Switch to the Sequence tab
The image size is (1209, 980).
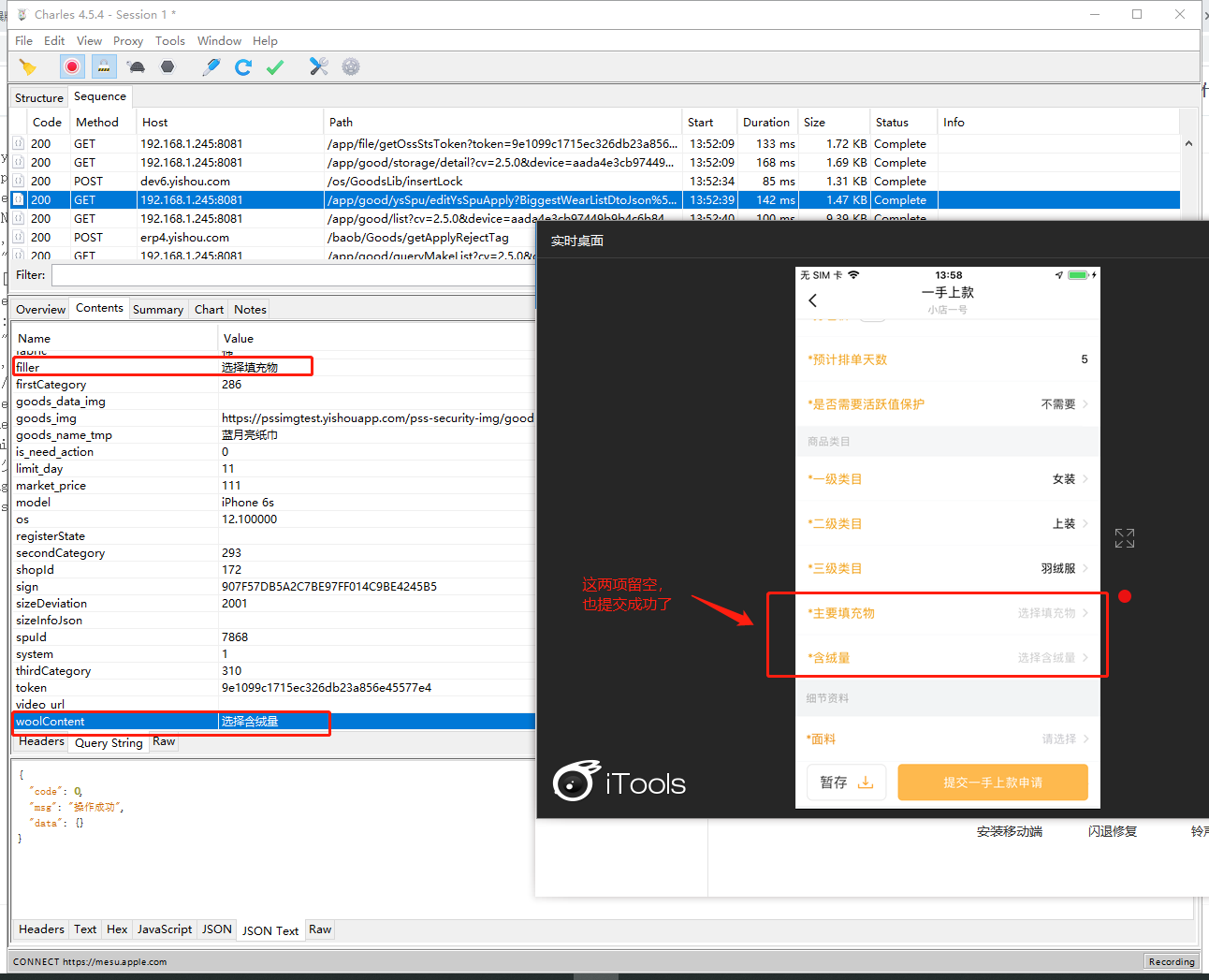click(x=100, y=96)
